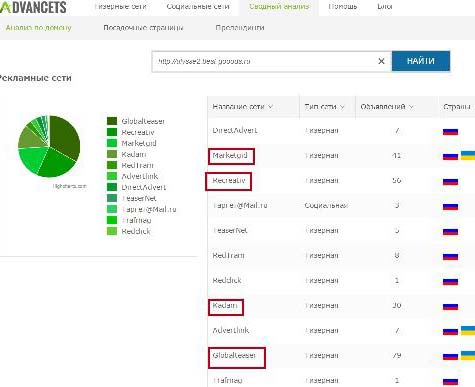
Task: Click the Ukrainian flag in Globalteaser row
Action: coord(468,355)
